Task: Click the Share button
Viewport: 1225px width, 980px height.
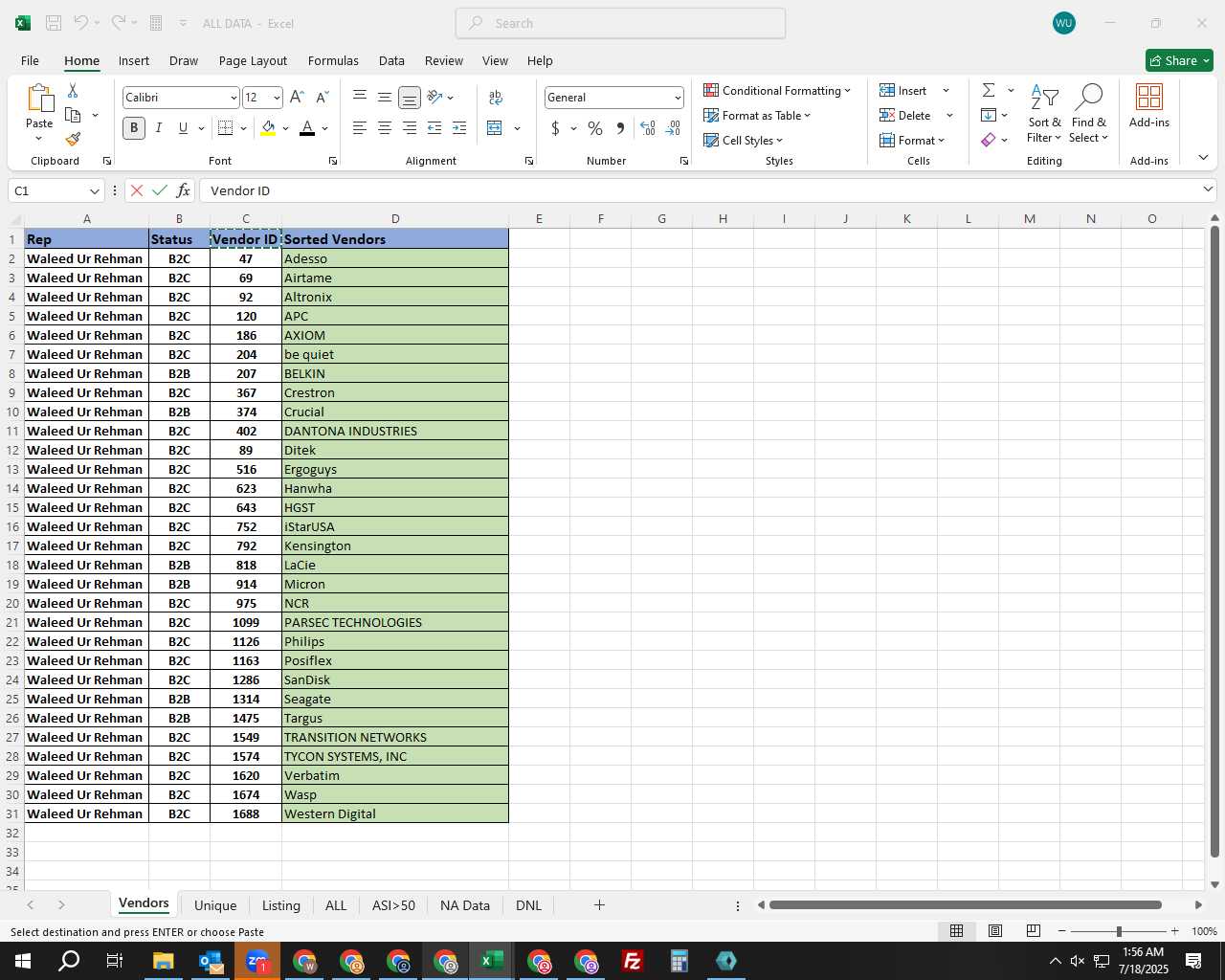Action: coord(1179,60)
